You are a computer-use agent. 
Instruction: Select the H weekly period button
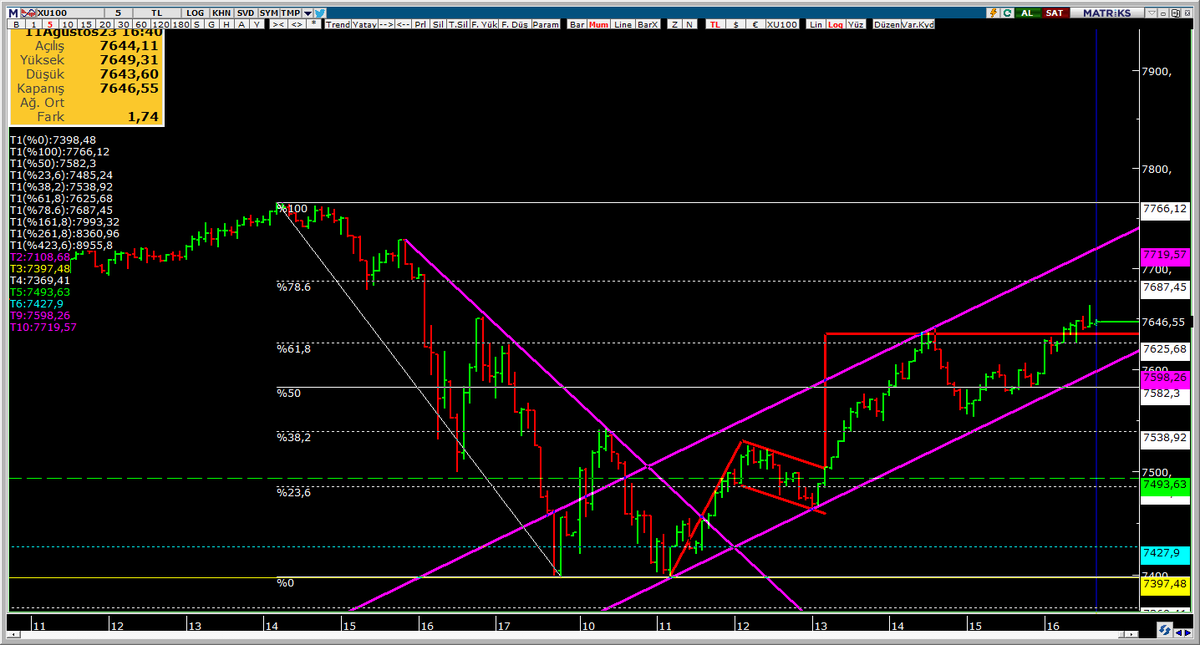(227, 24)
